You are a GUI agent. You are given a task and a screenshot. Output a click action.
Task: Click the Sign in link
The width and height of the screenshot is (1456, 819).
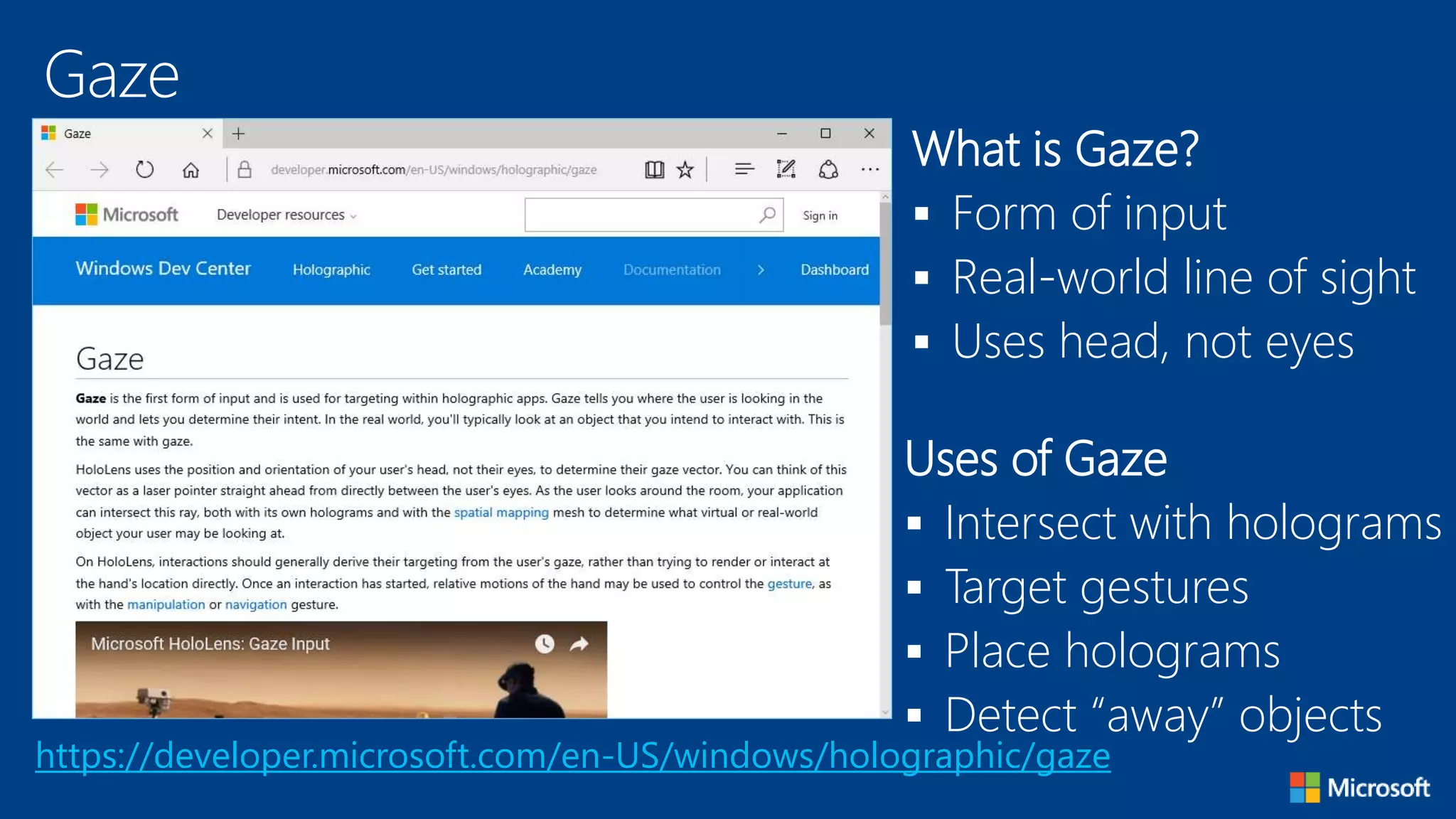coord(820,215)
